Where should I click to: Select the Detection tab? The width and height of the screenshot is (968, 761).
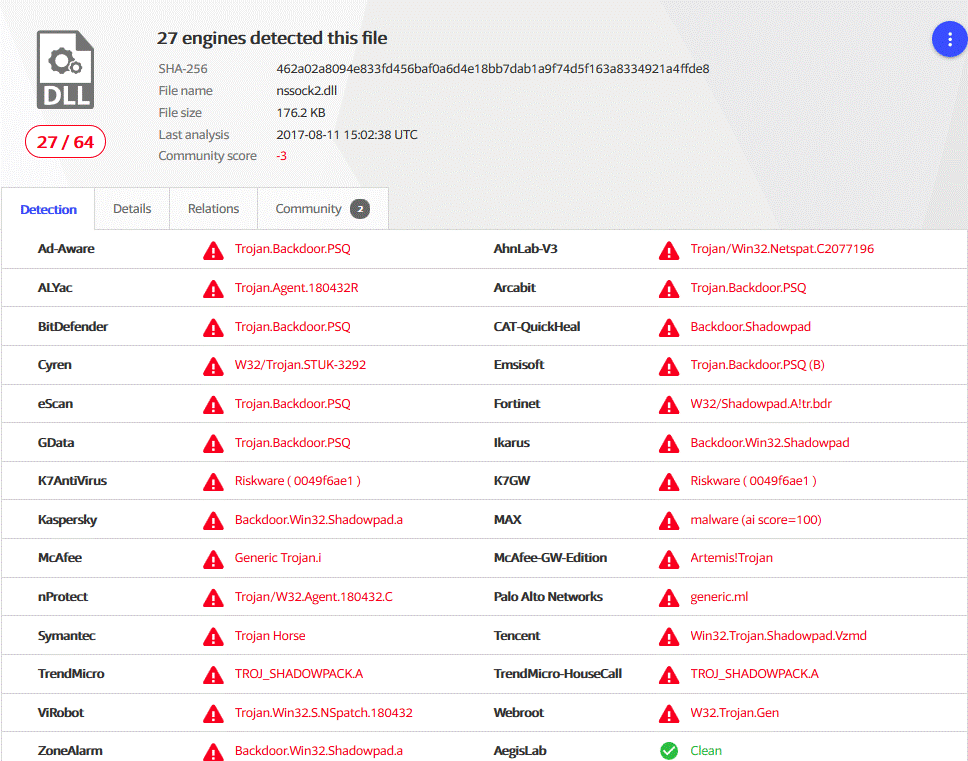pos(48,209)
